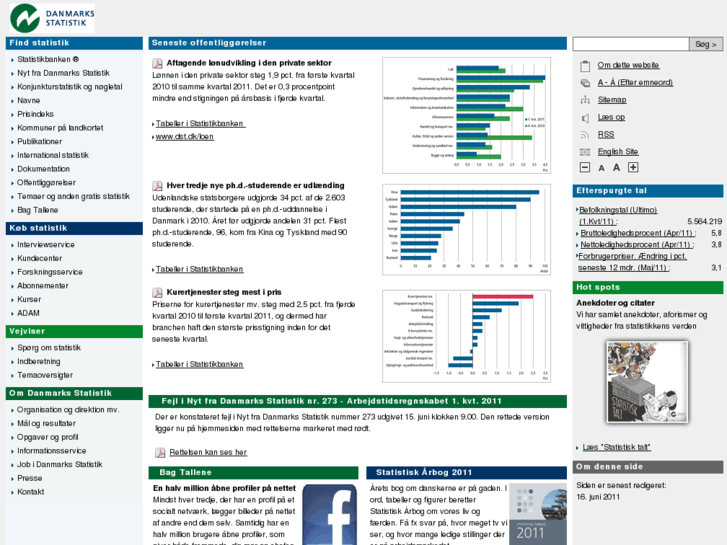Open Temaoversigter link

45,375
